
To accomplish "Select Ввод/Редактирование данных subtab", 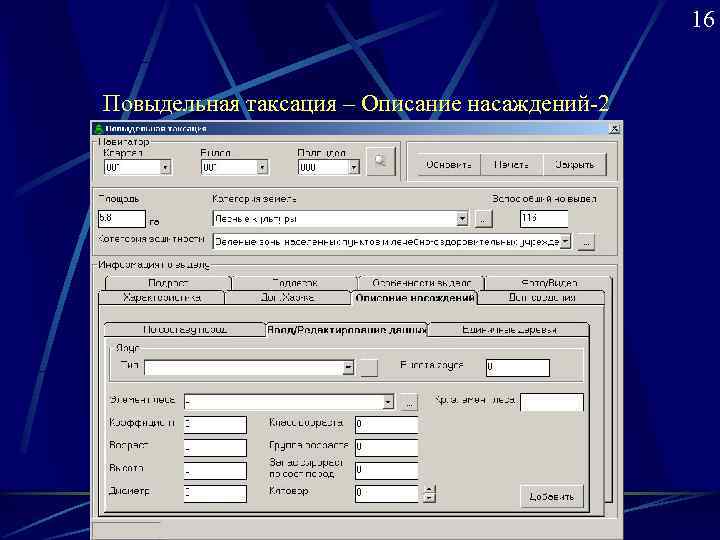I will pos(347,330).
